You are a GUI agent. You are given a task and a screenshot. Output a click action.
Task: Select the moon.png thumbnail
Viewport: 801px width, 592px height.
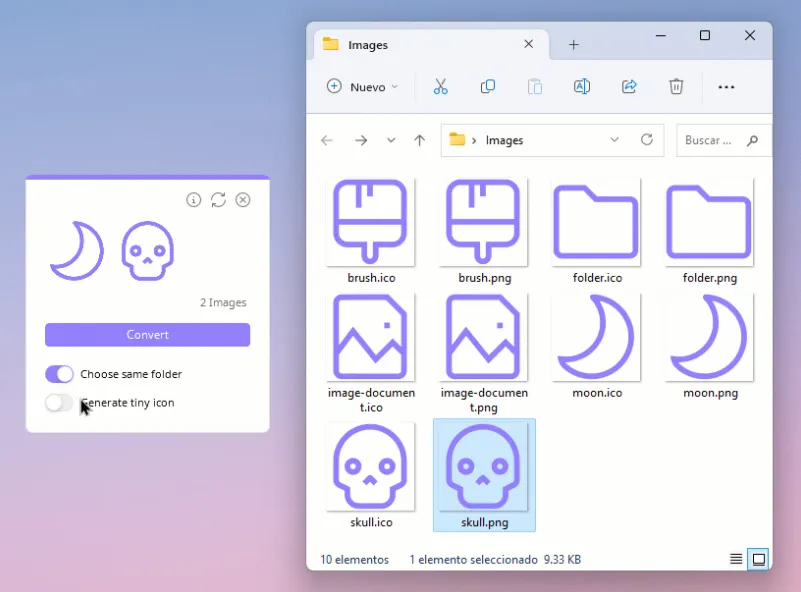(x=710, y=346)
